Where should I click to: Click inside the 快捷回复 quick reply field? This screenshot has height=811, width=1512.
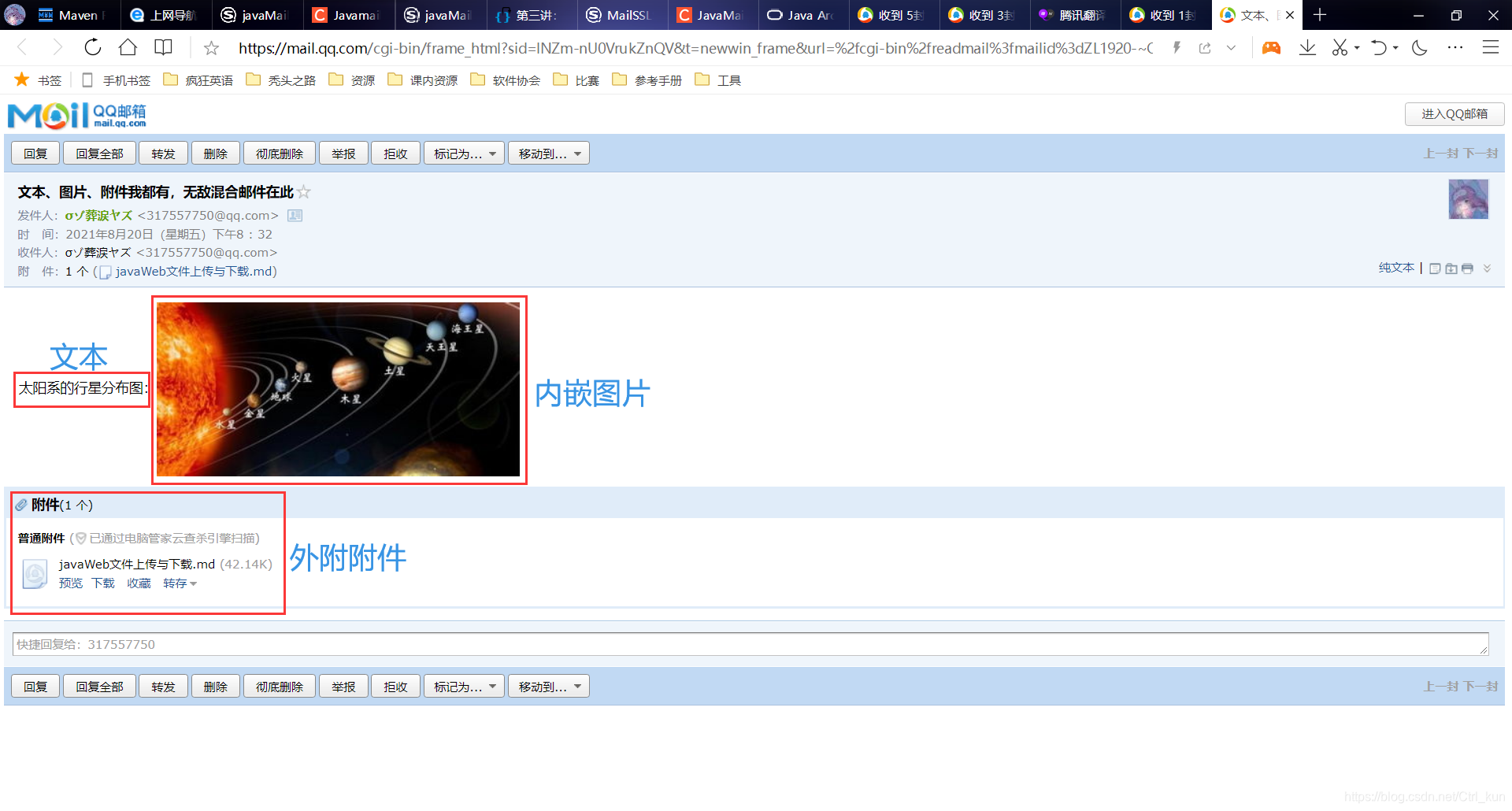[x=750, y=644]
